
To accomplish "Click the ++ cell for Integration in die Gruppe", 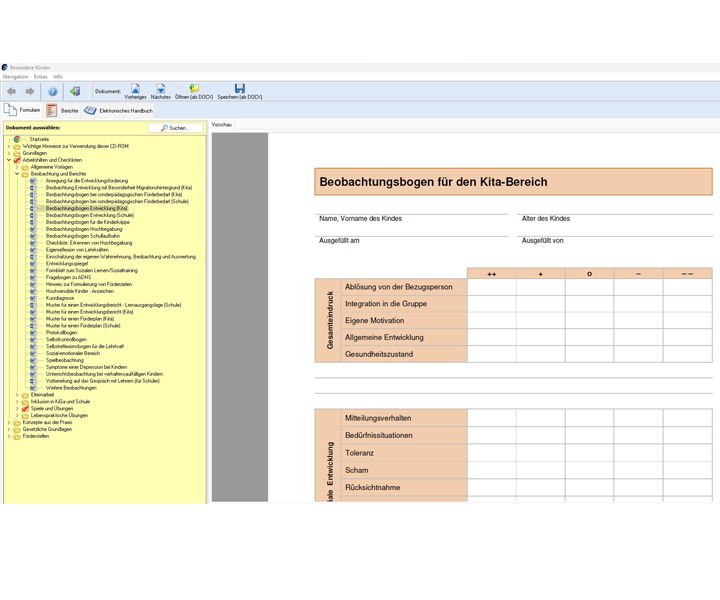I will (x=491, y=304).
